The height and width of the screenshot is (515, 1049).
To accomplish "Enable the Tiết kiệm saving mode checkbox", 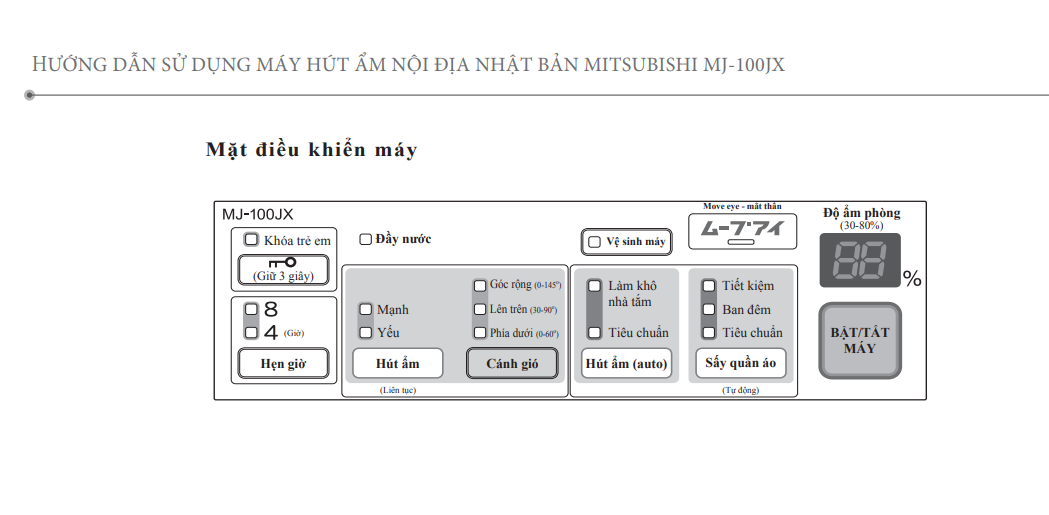I will tap(709, 286).
